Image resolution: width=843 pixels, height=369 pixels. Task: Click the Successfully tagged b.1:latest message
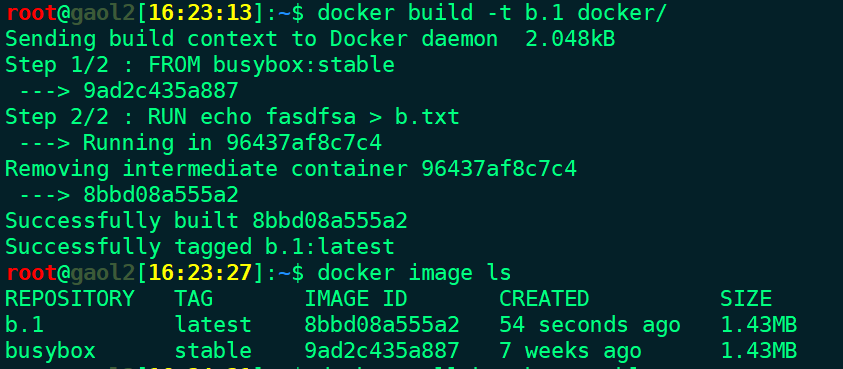(x=199, y=247)
